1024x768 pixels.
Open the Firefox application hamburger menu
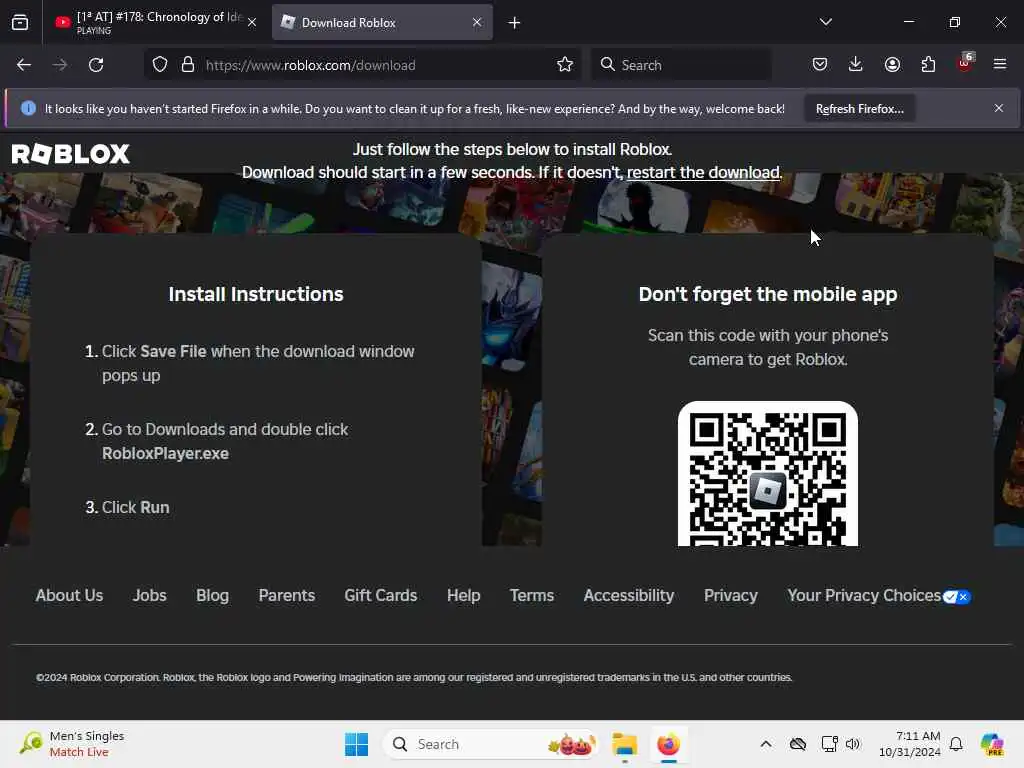(x=1000, y=64)
